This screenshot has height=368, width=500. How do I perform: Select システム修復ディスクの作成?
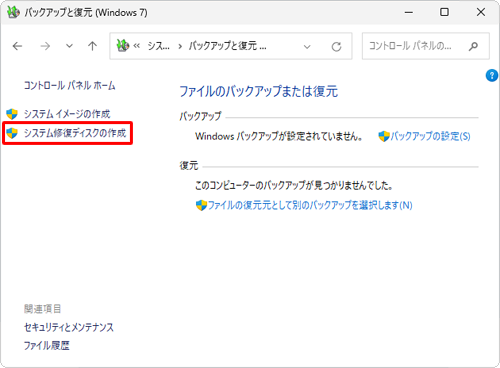point(75,133)
